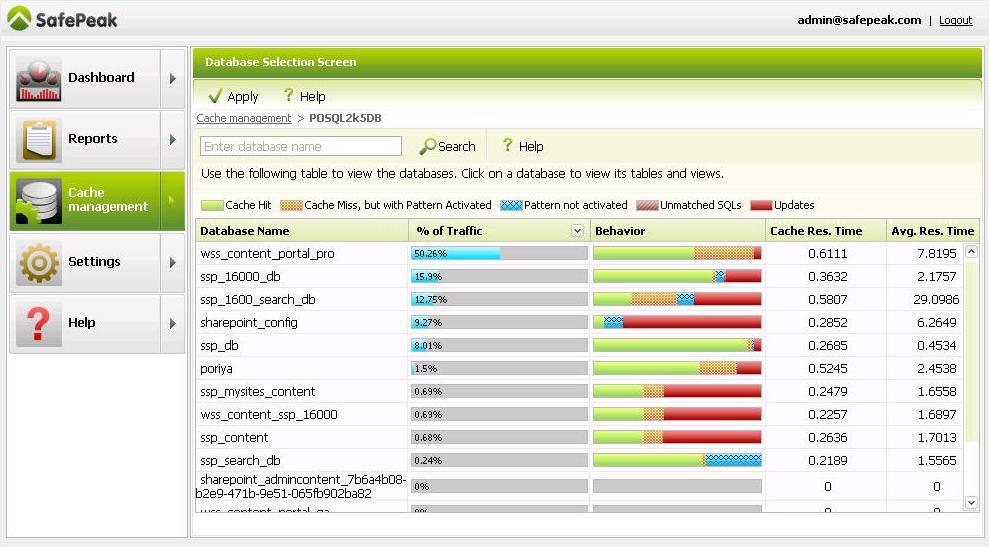
Task: Click the Apply button label
Action: pos(243,97)
